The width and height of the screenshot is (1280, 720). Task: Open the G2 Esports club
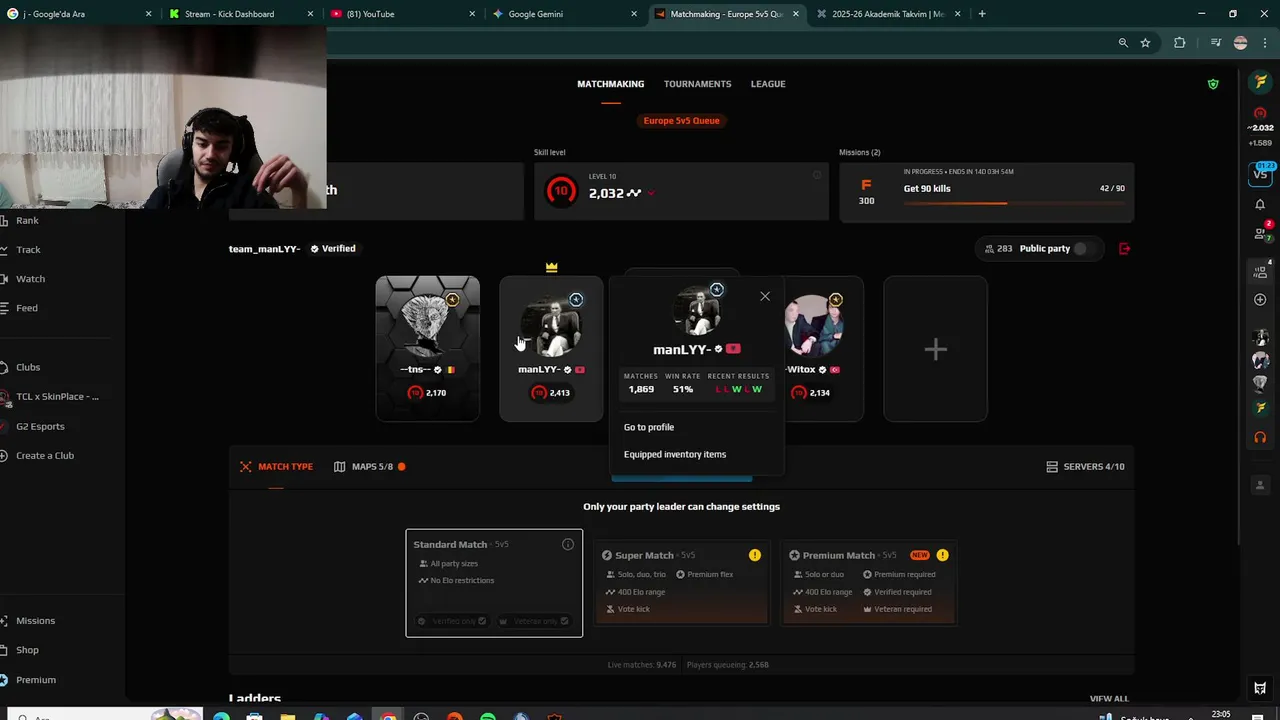[x=39, y=426]
